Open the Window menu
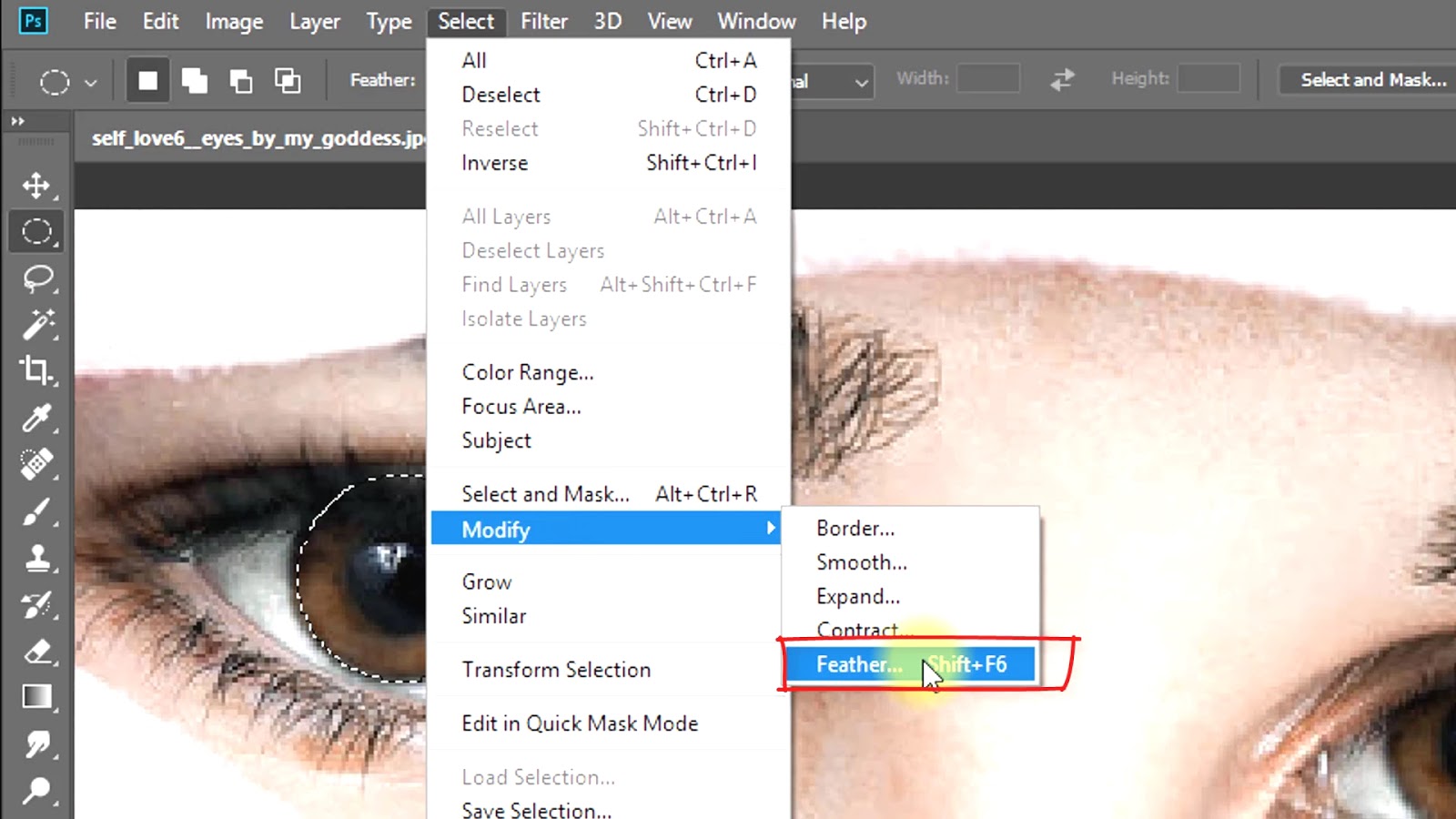The image size is (1456, 819). (756, 21)
